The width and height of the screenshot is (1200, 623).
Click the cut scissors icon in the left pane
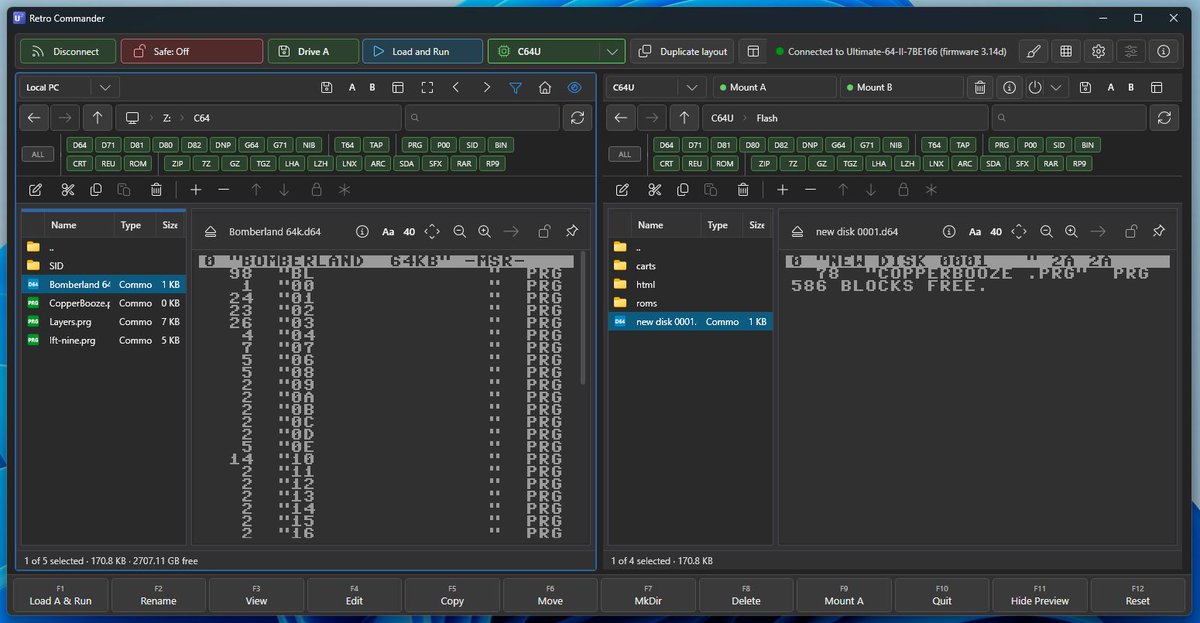pyautogui.click(x=67, y=189)
